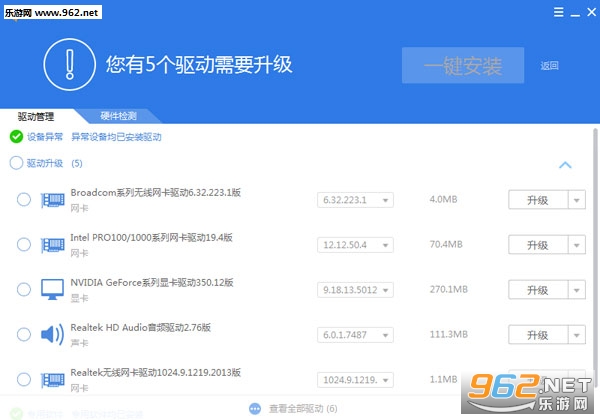The height and width of the screenshot is (420, 600).
Task: Select all drivers via 驱动升级 checkbox
Action: [16, 163]
